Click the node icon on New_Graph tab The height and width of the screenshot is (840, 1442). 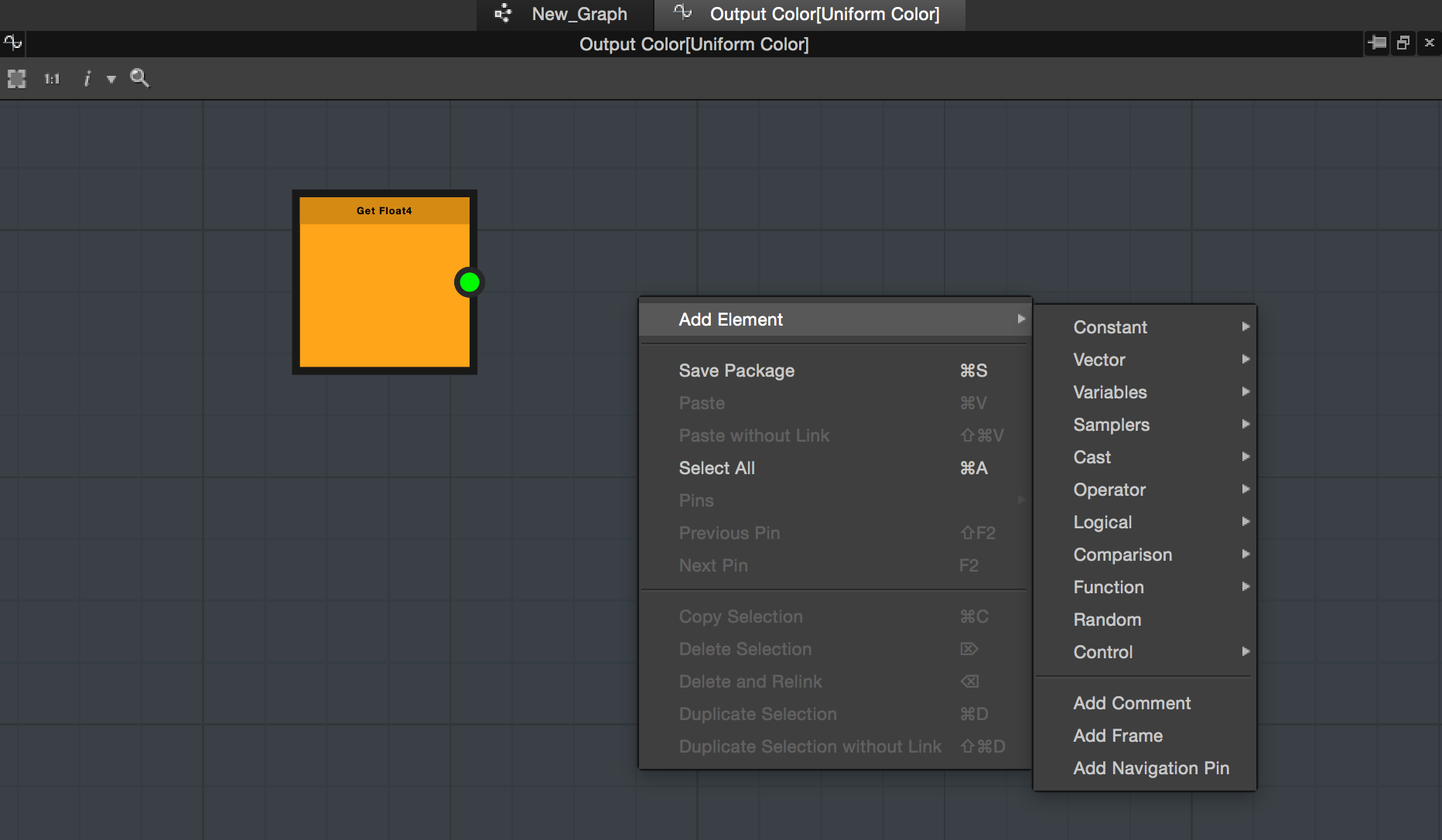pyautogui.click(x=503, y=13)
